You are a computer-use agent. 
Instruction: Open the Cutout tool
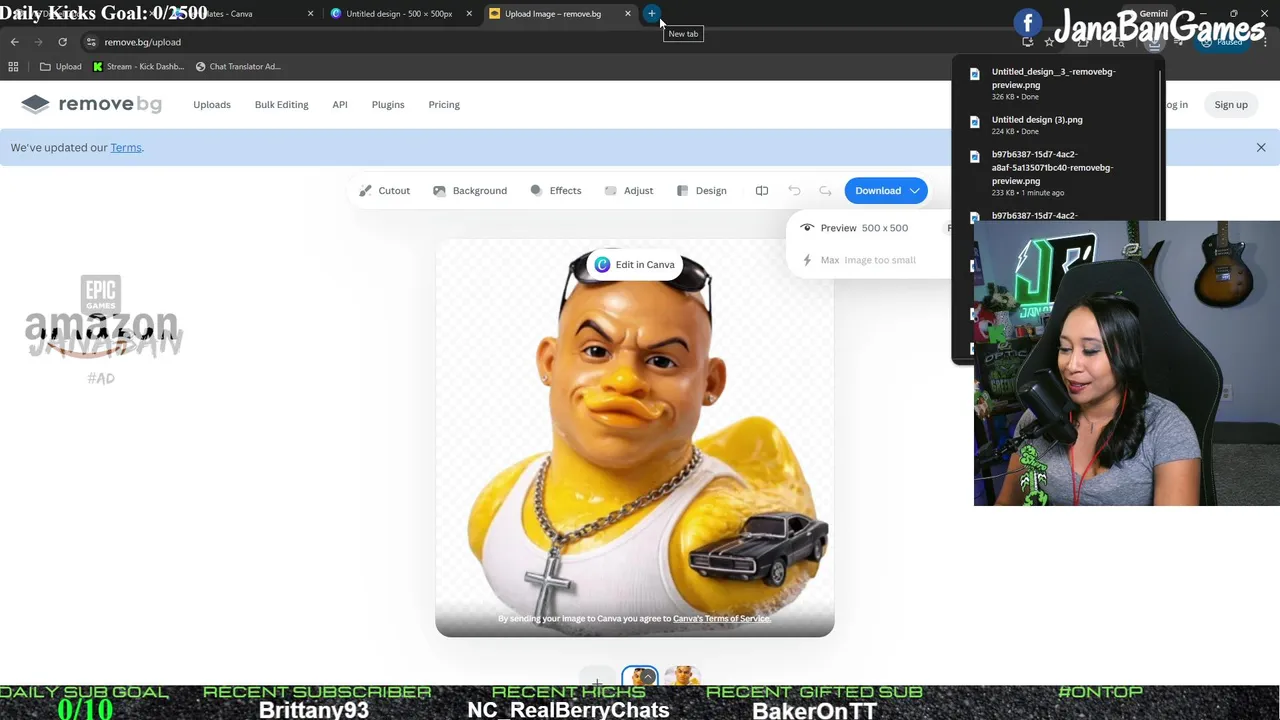coord(385,190)
